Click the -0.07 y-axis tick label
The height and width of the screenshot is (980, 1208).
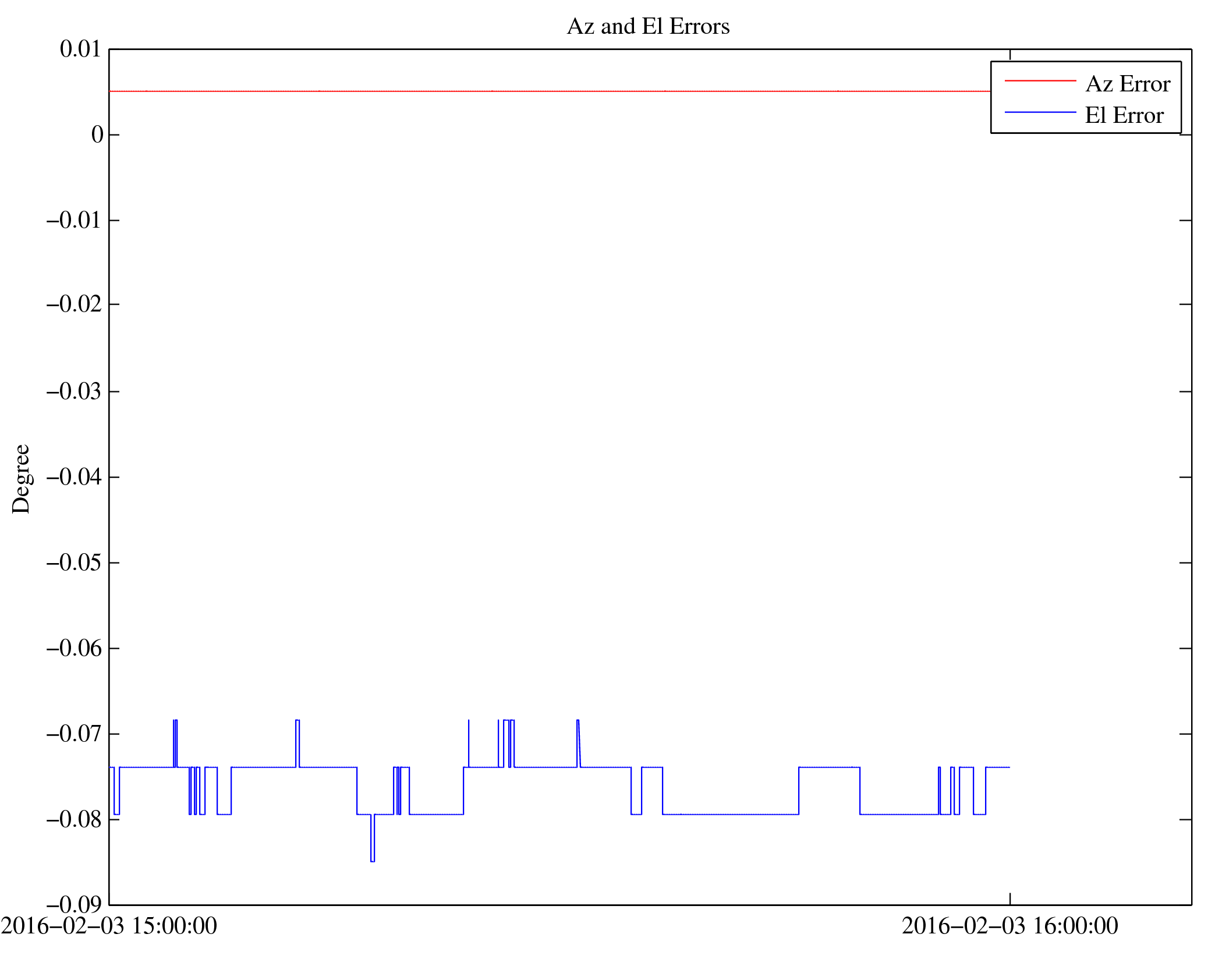pos(74,734)
